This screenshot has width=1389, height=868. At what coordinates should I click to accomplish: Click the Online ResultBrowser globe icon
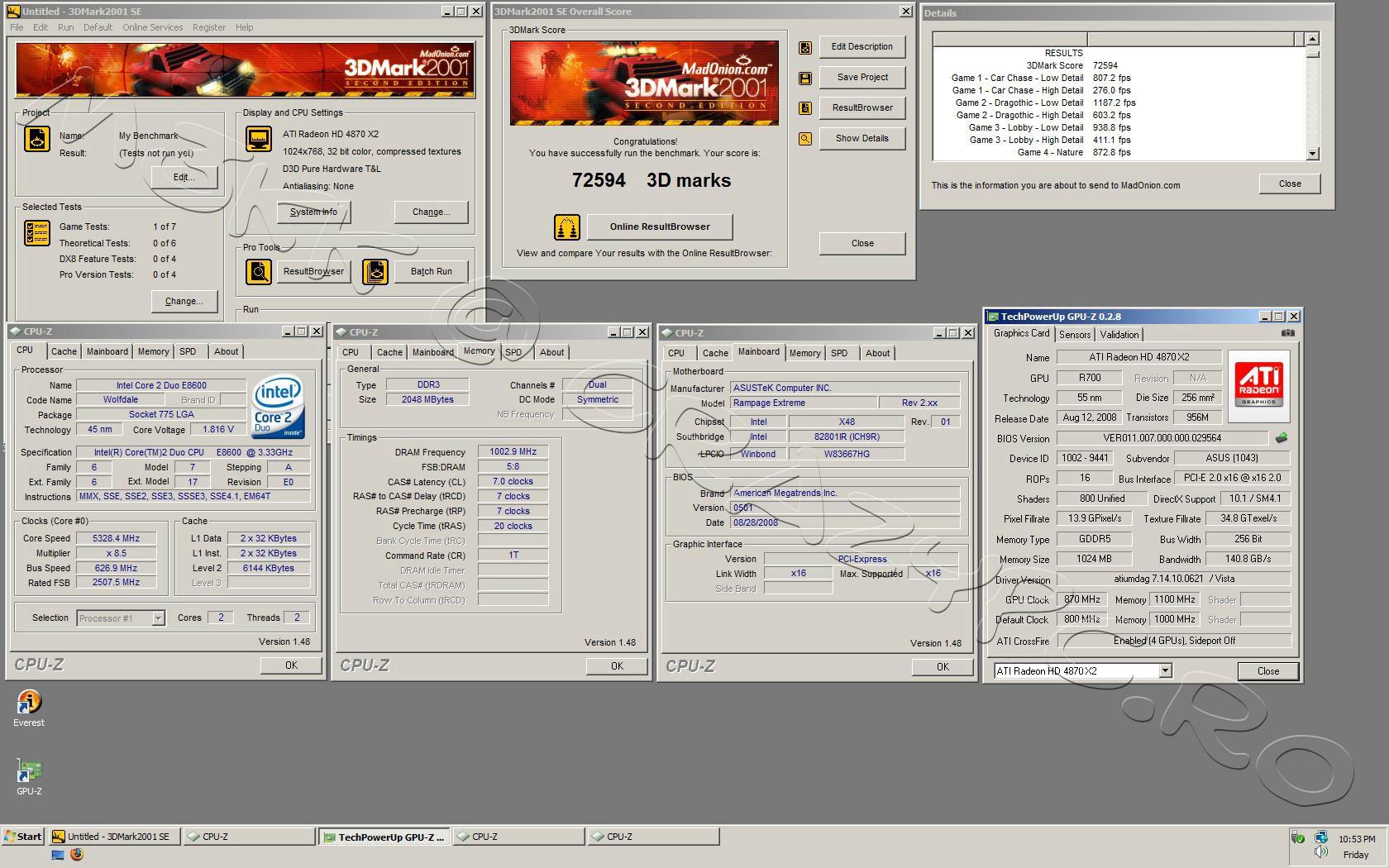click(x=567, y=227)
